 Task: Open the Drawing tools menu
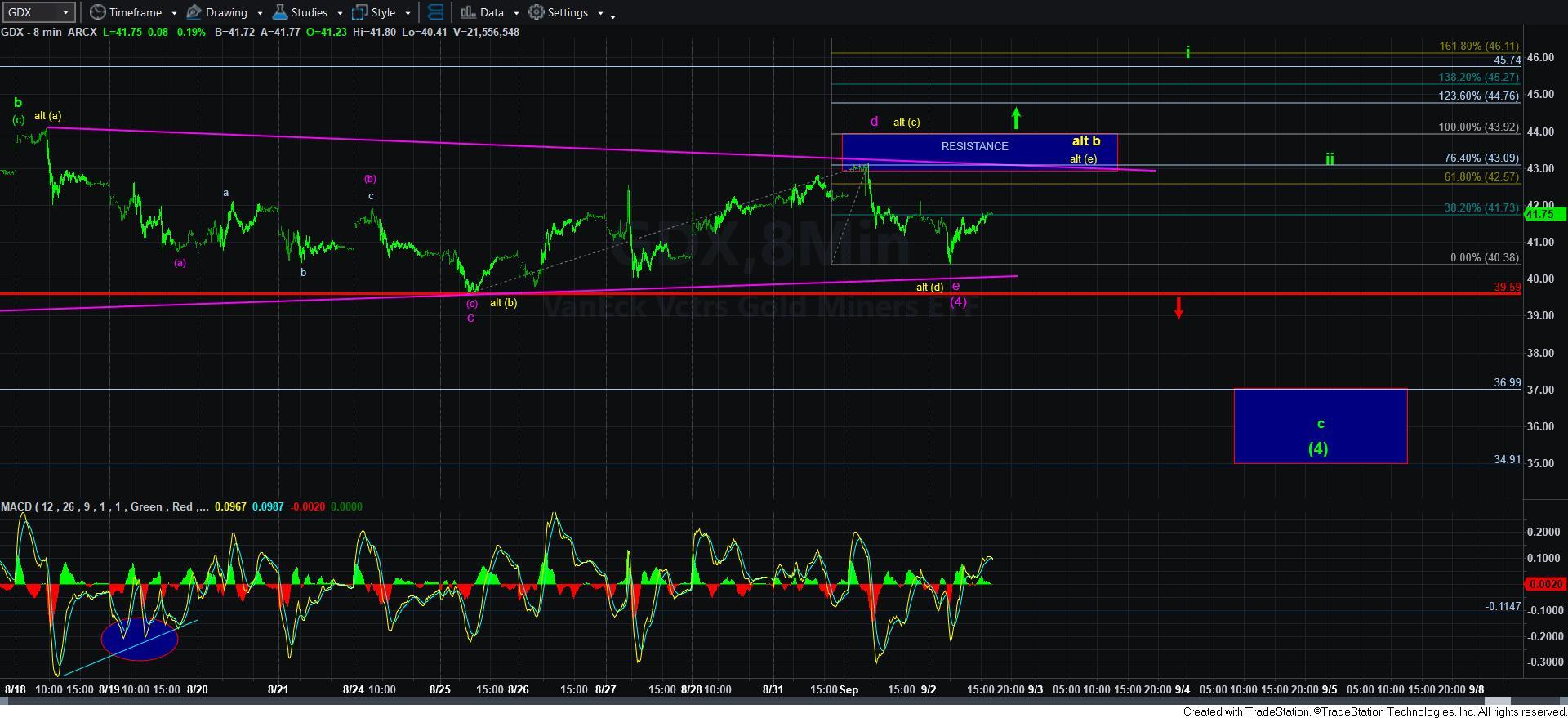pyautogui.click(x=224, y=12)
